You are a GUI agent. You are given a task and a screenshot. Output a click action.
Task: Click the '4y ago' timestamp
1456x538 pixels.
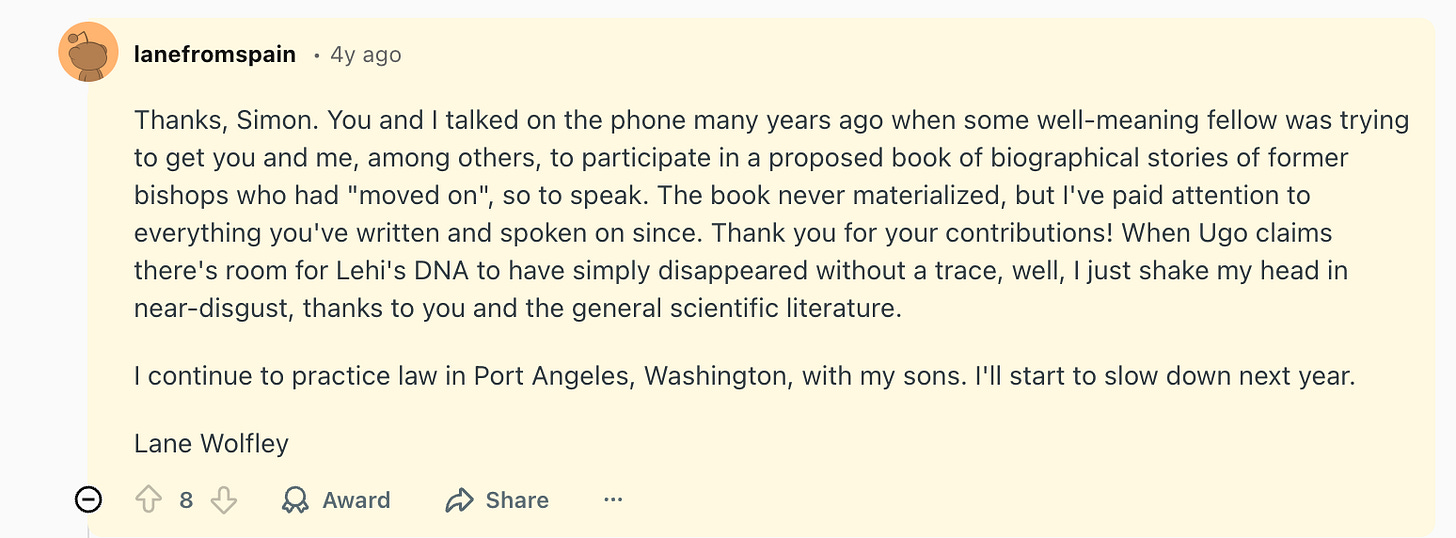tap(366, 55)
